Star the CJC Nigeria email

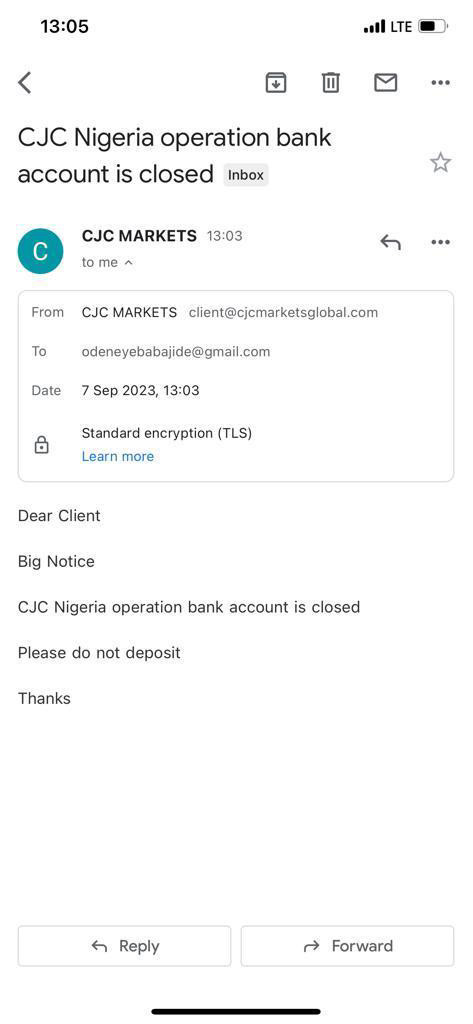tap(440, 163)
